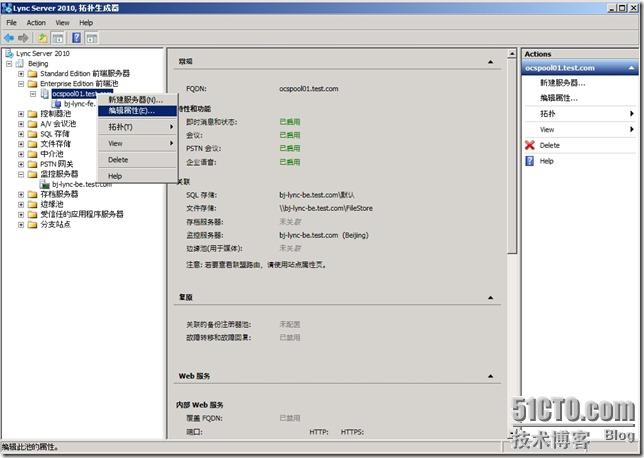644x458 pixels.
Task: Expand the 存档服务器 tree node
Action: (x=21, y=194)
